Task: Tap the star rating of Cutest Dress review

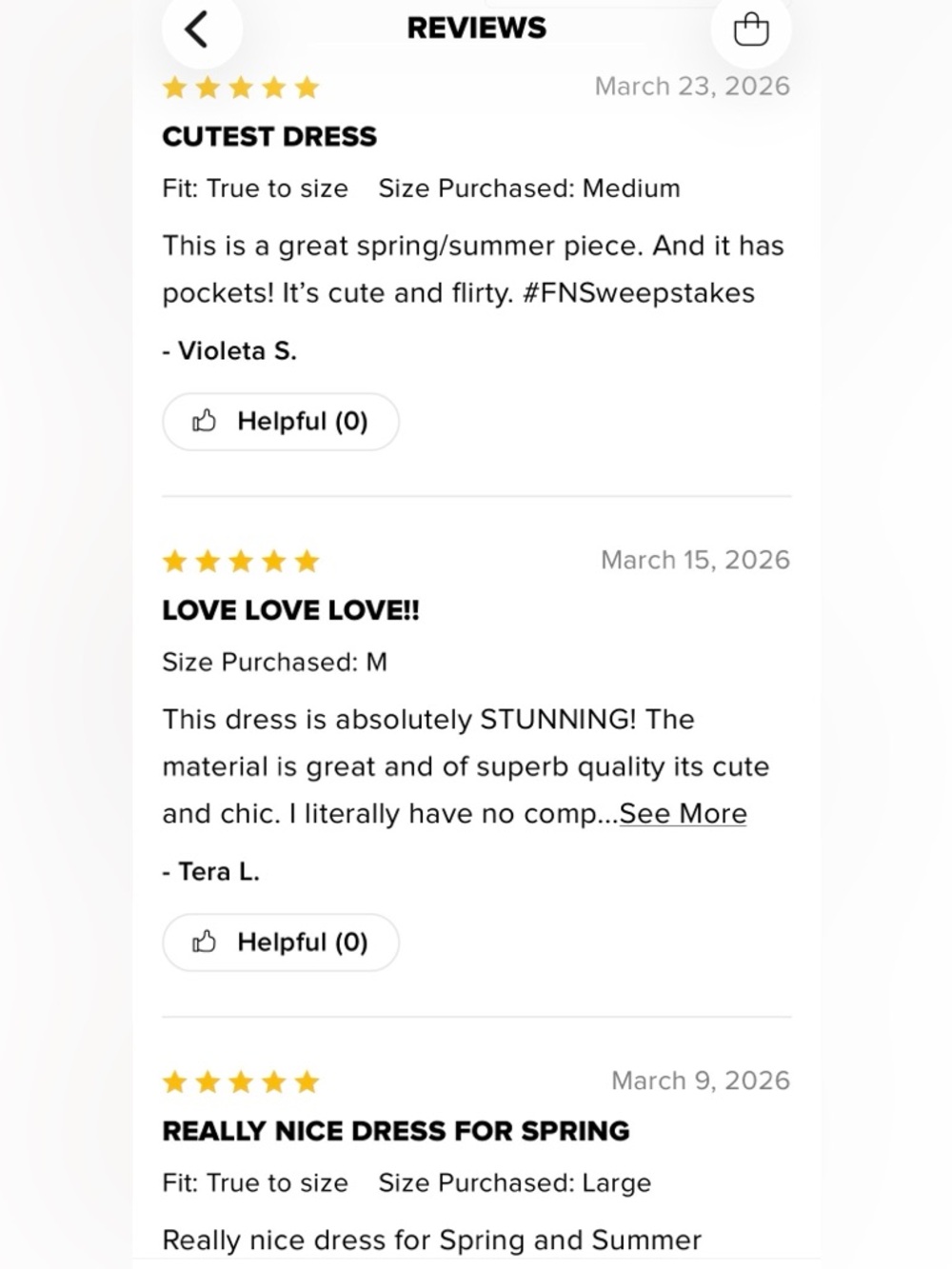Action: (241, 88)
